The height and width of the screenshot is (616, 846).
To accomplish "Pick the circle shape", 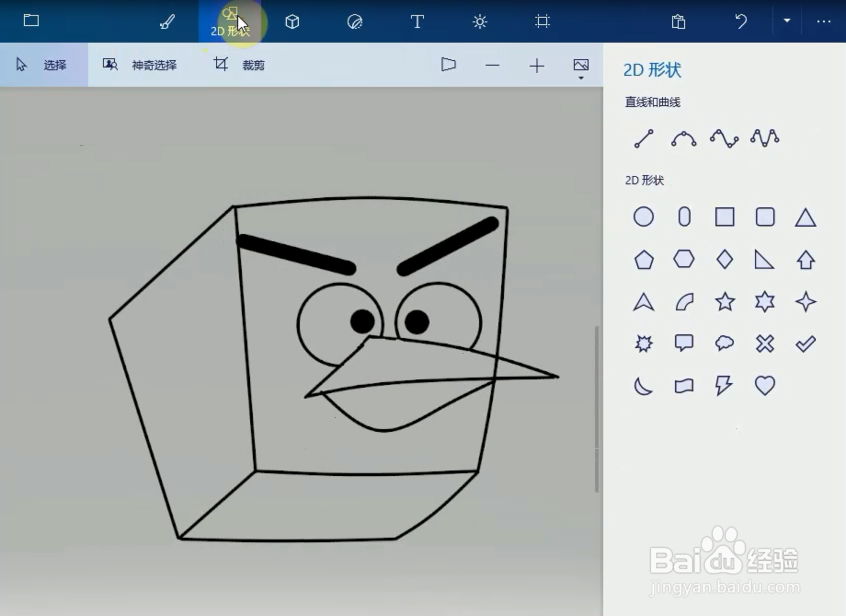I will coord(643,217).
